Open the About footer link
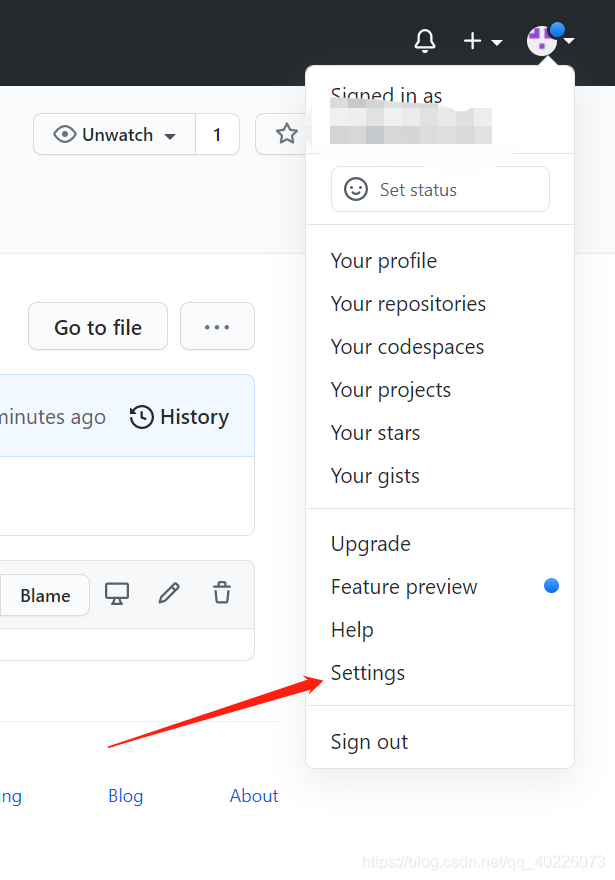Screen dimensions: 615x880 254,796
